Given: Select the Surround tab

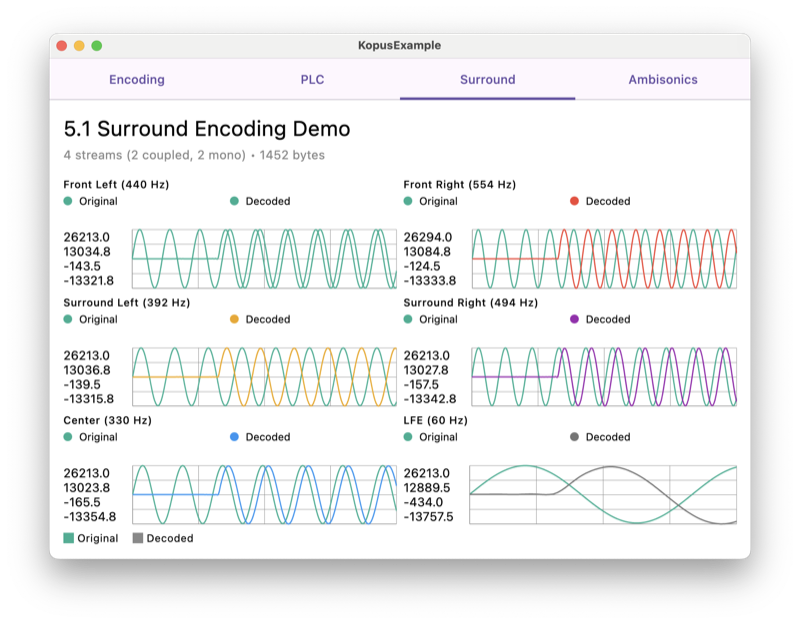Looking at the screenshot, I should click(x=487, y=80).
